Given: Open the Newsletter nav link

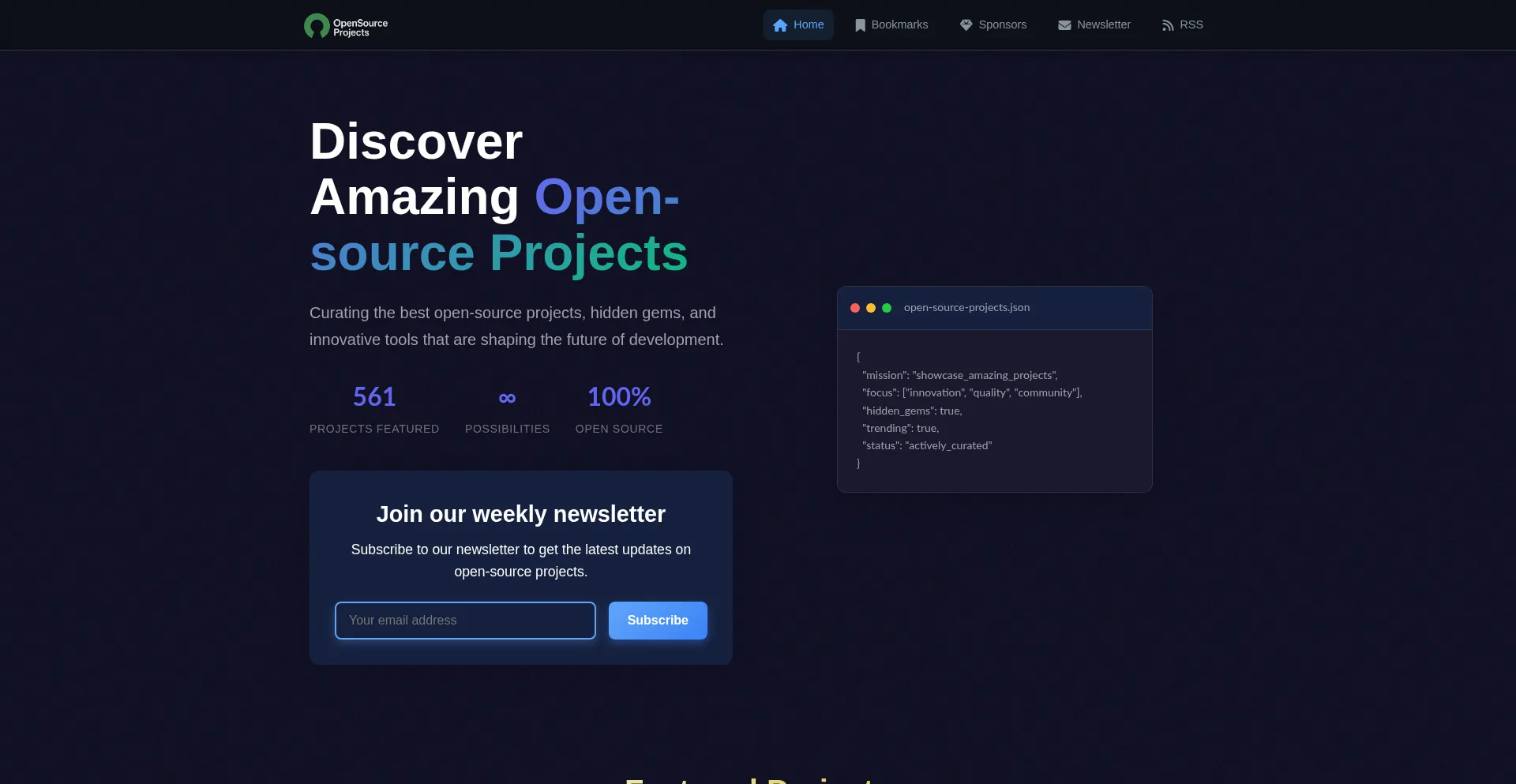Looking at the screenshot, I should pyautogui.click(x=1103, y=25).
